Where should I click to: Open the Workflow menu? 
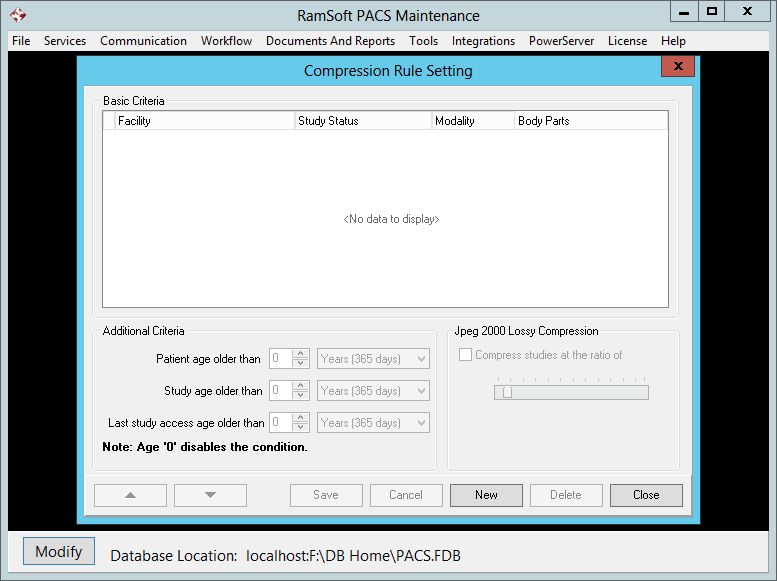pos(226,41)
